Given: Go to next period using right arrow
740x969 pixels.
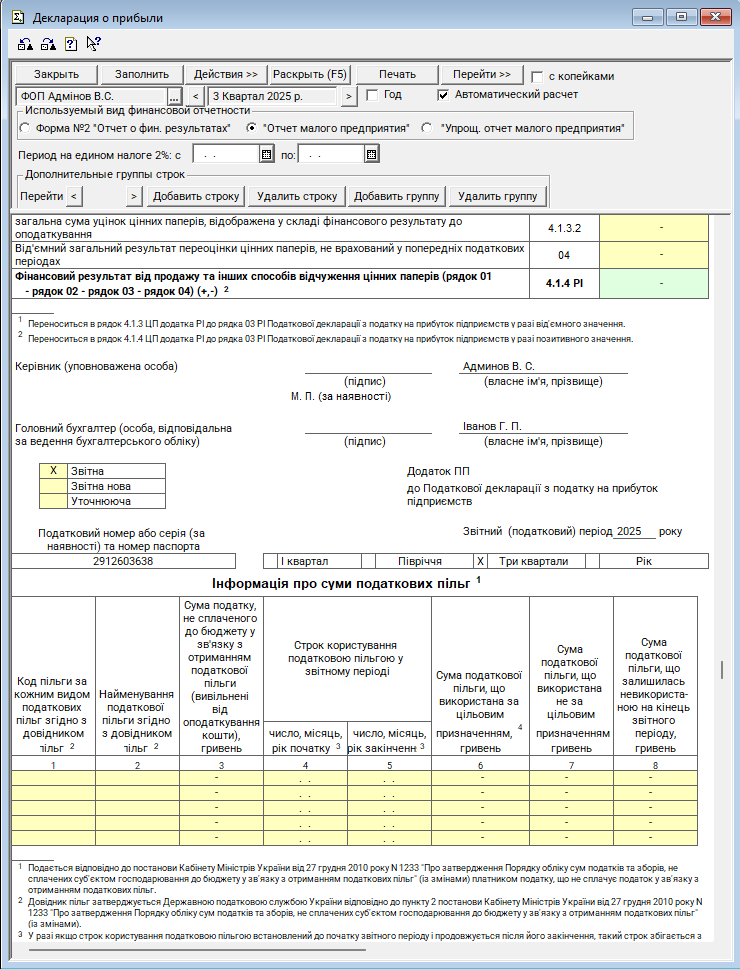Looking at the screenshot, I should 348,96.
